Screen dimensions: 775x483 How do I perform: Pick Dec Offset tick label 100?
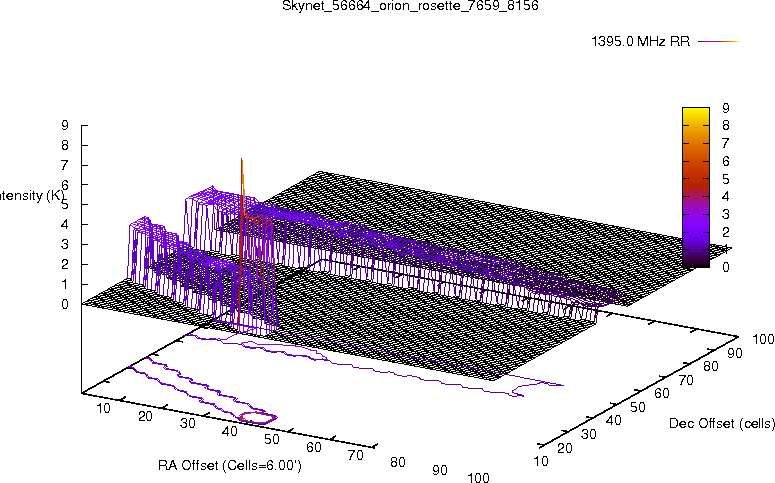click(x=763, y=340)
